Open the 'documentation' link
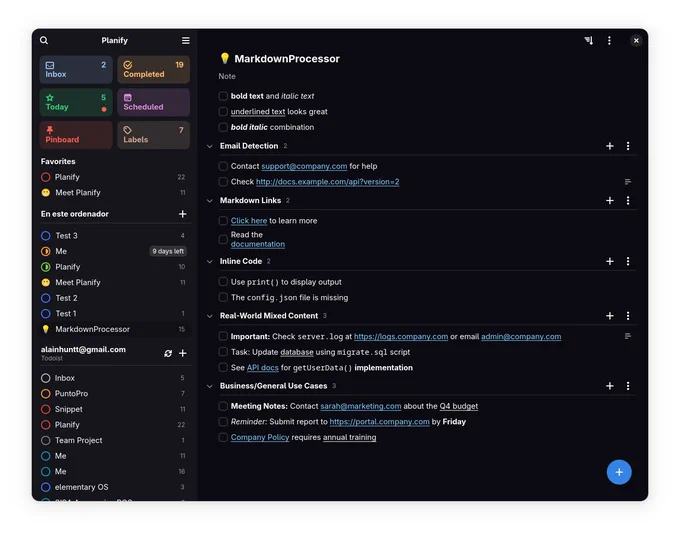 pos(258,244)
